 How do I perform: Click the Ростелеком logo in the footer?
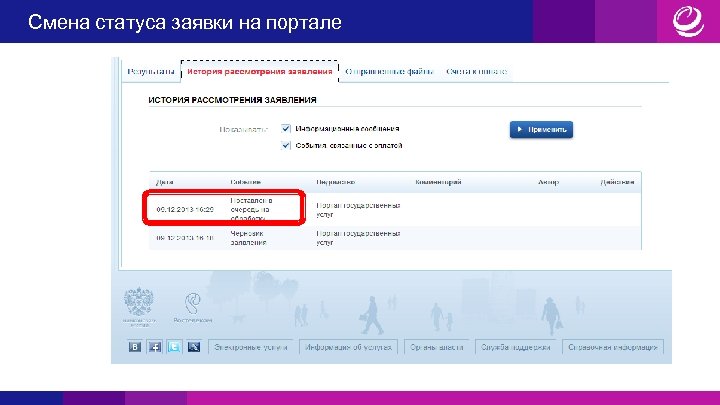[x=193, y=308]
